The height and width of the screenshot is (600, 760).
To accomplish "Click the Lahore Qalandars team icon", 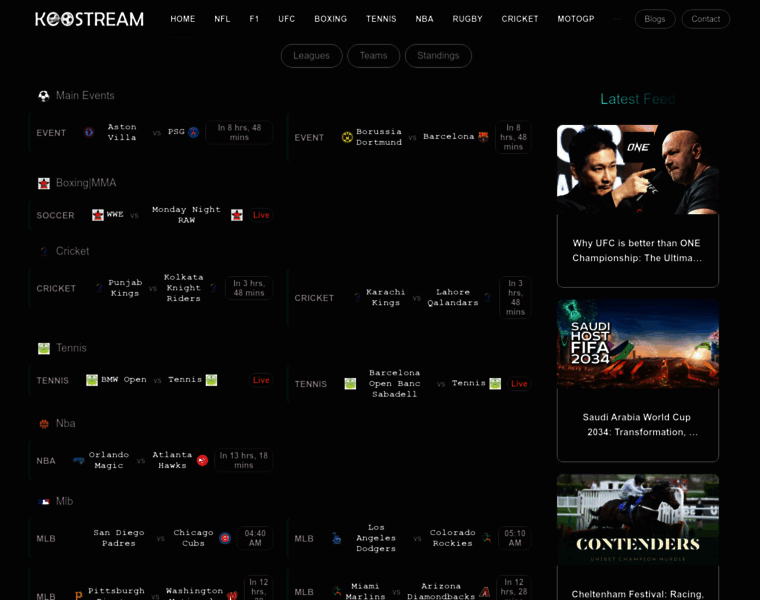I will (x=488, y=298).
